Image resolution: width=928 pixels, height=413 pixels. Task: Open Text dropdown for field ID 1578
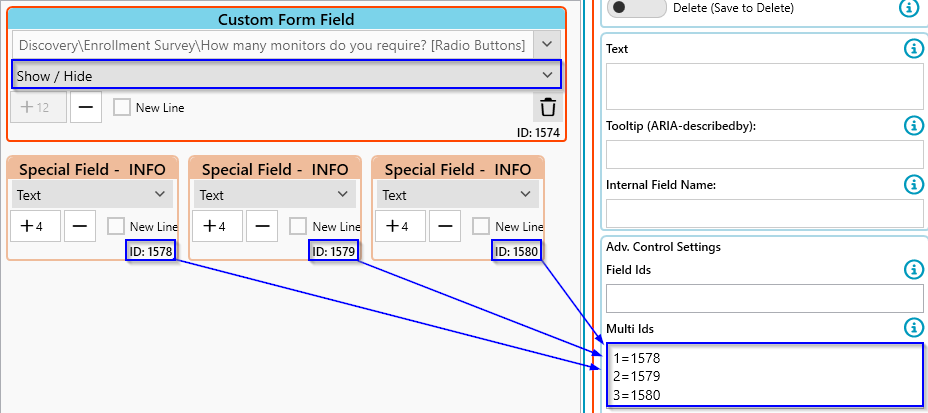click(x=92, y=195)
